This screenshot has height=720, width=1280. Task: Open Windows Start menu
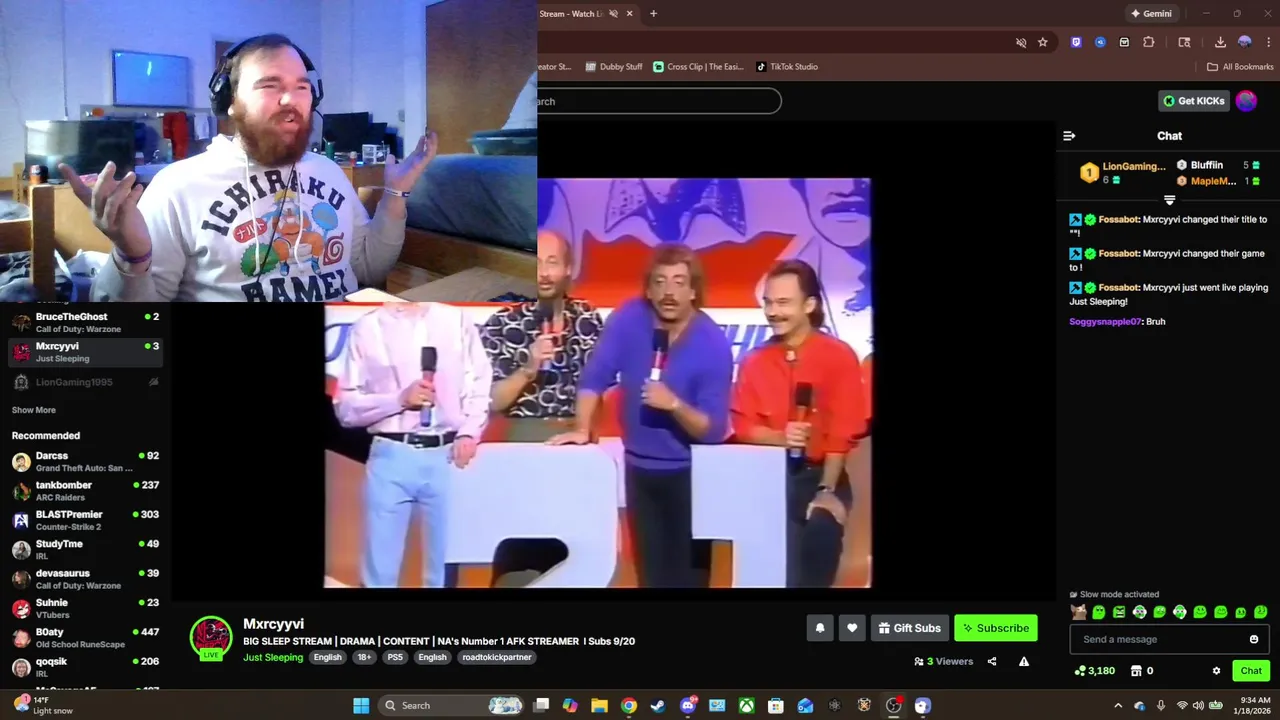(361, 705)
